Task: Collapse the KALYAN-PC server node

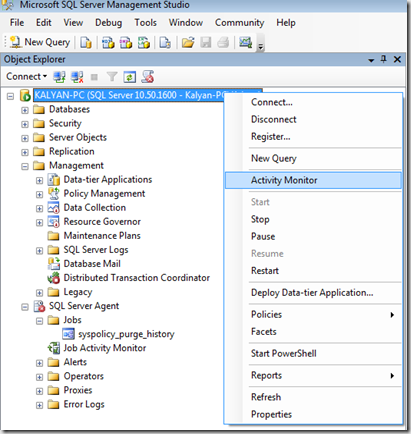Action: 11,96
